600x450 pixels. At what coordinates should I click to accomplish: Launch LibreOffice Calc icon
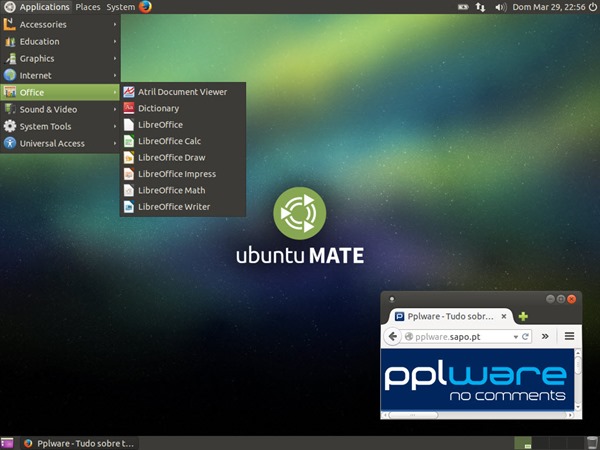point(129,141)
